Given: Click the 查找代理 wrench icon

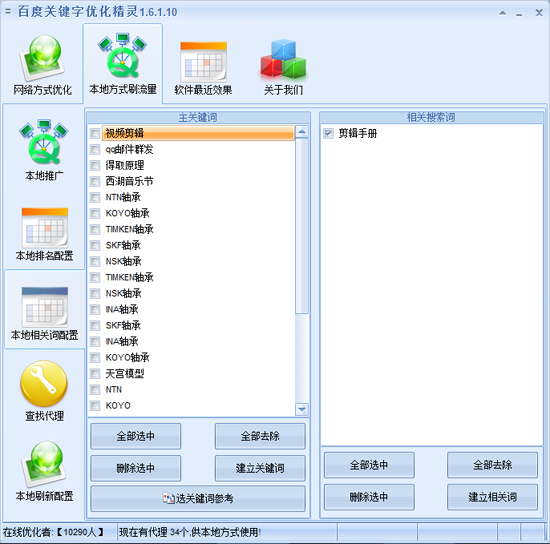Looking at the screenshot, I should (x=44, y=384).
